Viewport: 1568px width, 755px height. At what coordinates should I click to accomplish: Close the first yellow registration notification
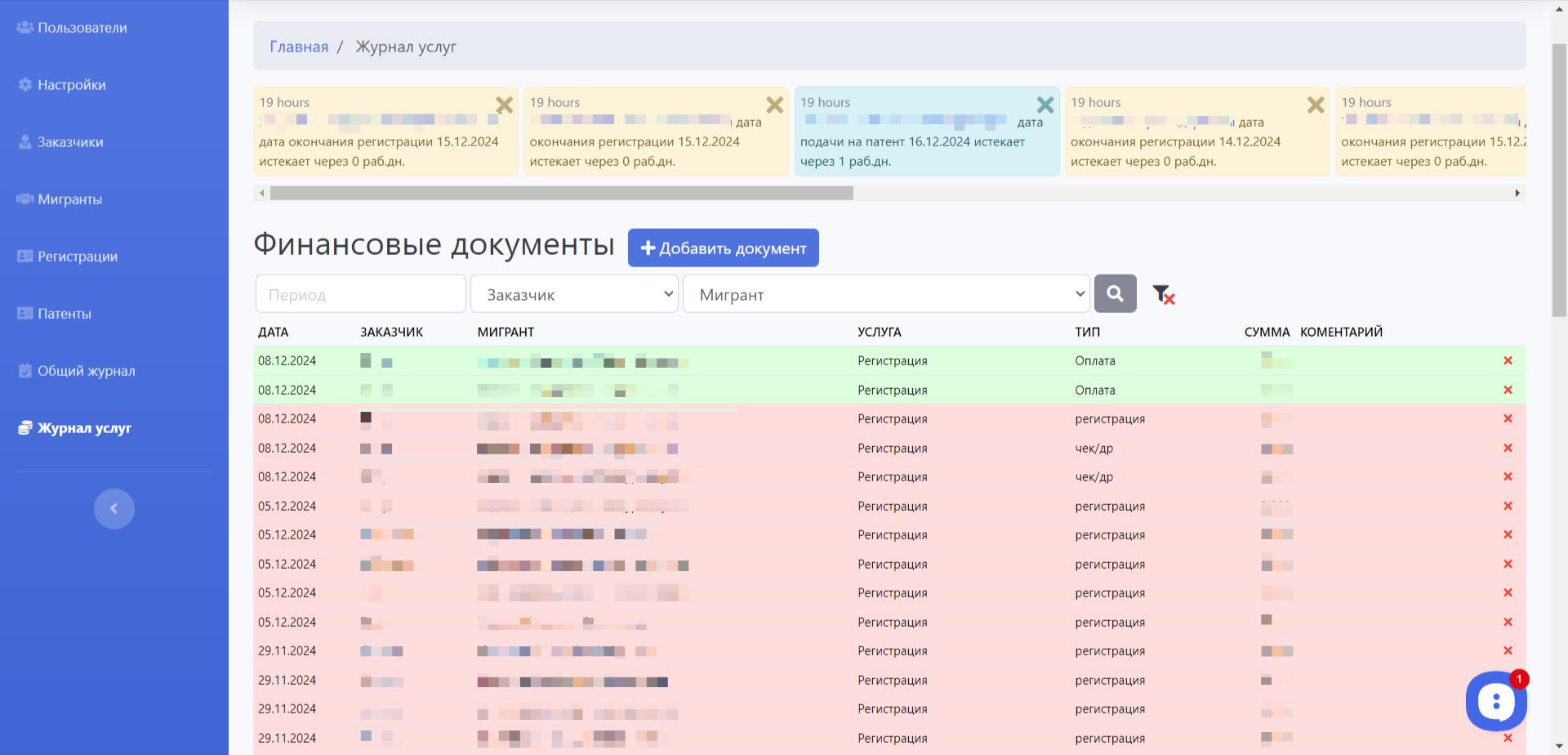505,105
